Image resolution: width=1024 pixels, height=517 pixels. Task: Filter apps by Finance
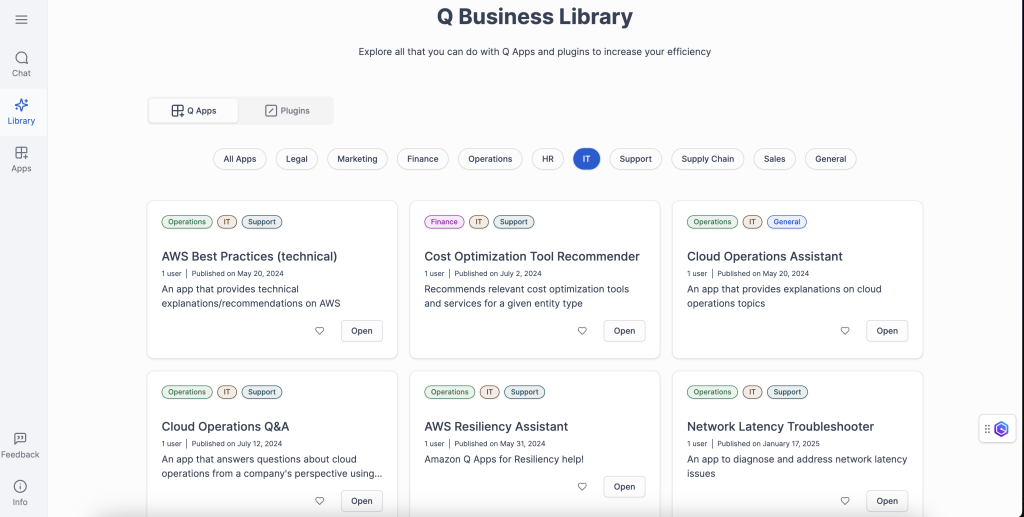pos(423,159)
